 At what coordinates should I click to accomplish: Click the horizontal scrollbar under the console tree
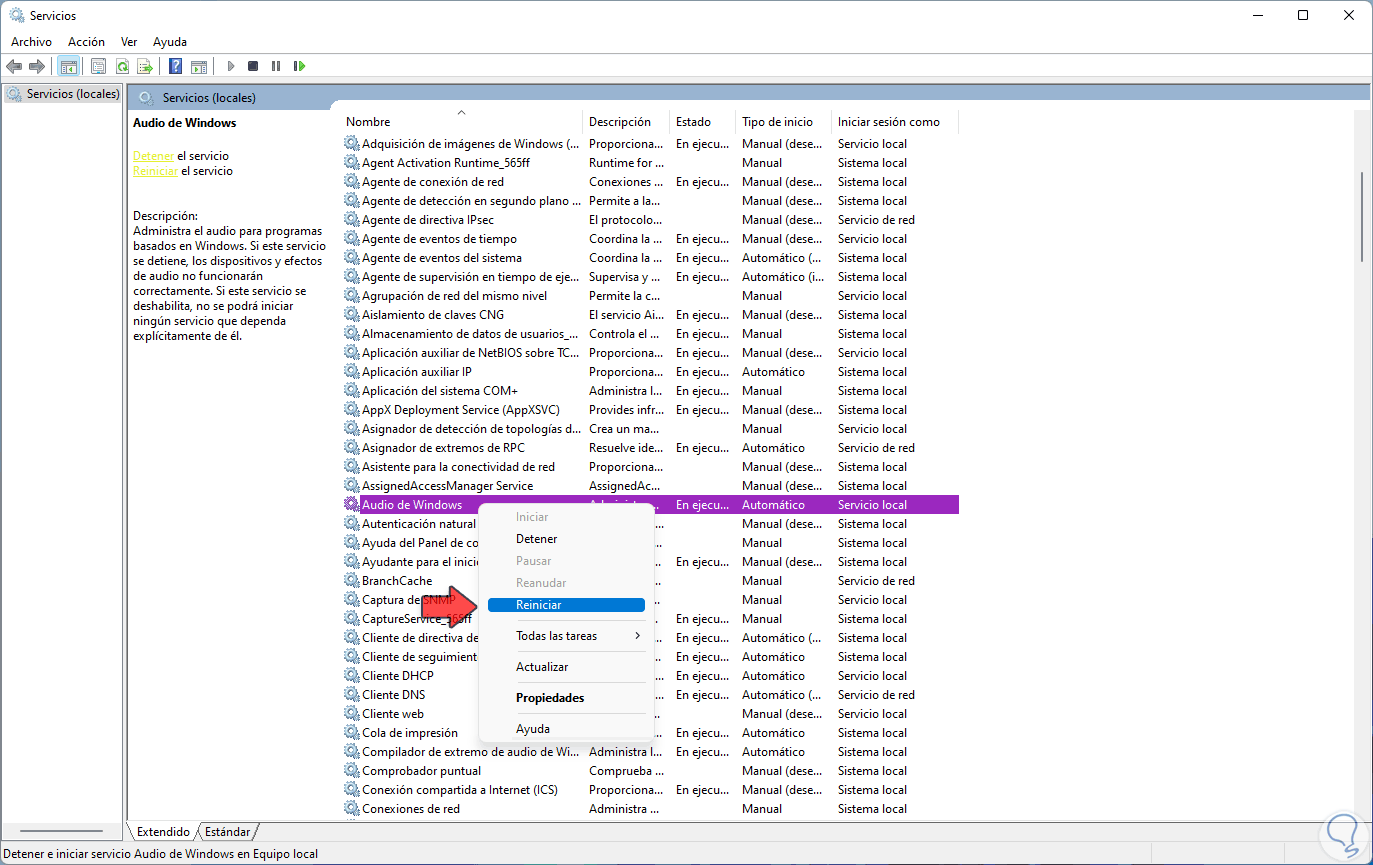tap(62, 831)
